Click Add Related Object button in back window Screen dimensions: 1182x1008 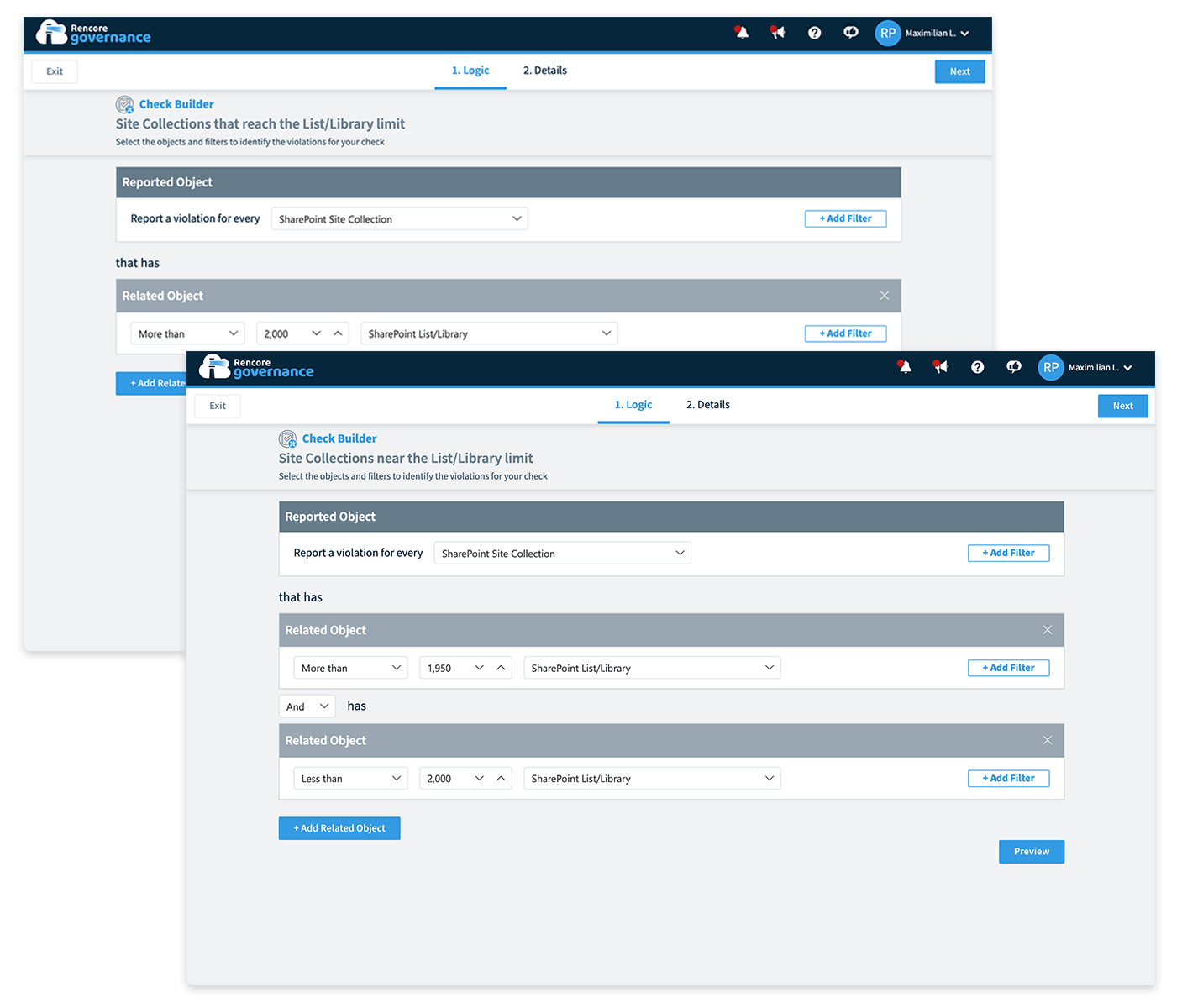pos(151,383)
